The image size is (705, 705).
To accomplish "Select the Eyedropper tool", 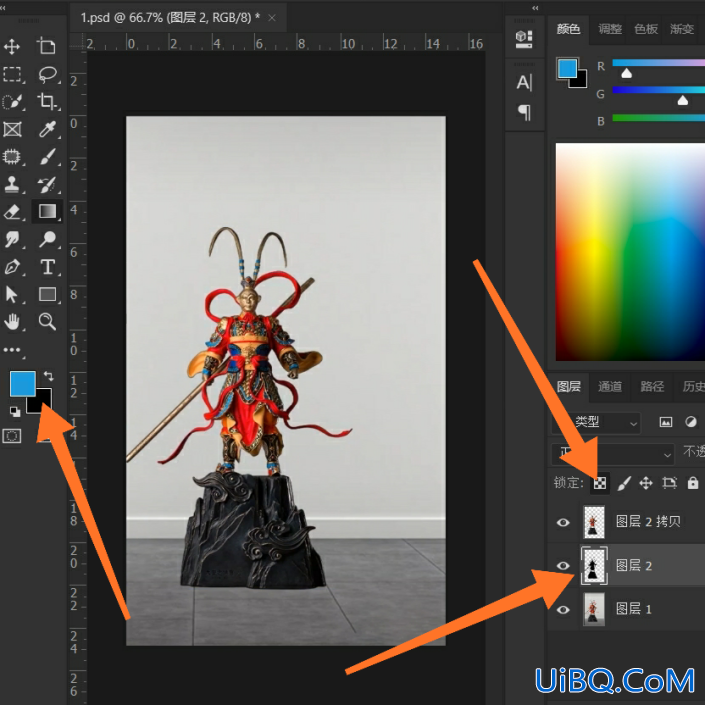I will tap(48, 129).
